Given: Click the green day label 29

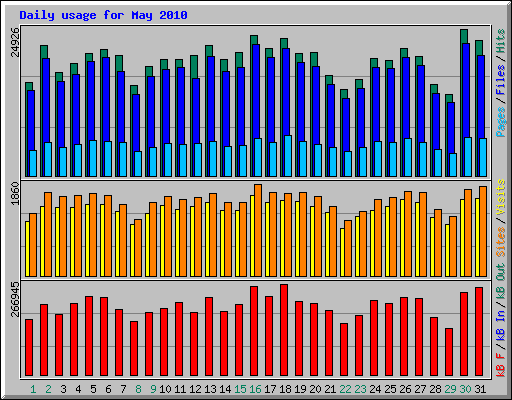Looking at the screenshot, I should (450, 389).
